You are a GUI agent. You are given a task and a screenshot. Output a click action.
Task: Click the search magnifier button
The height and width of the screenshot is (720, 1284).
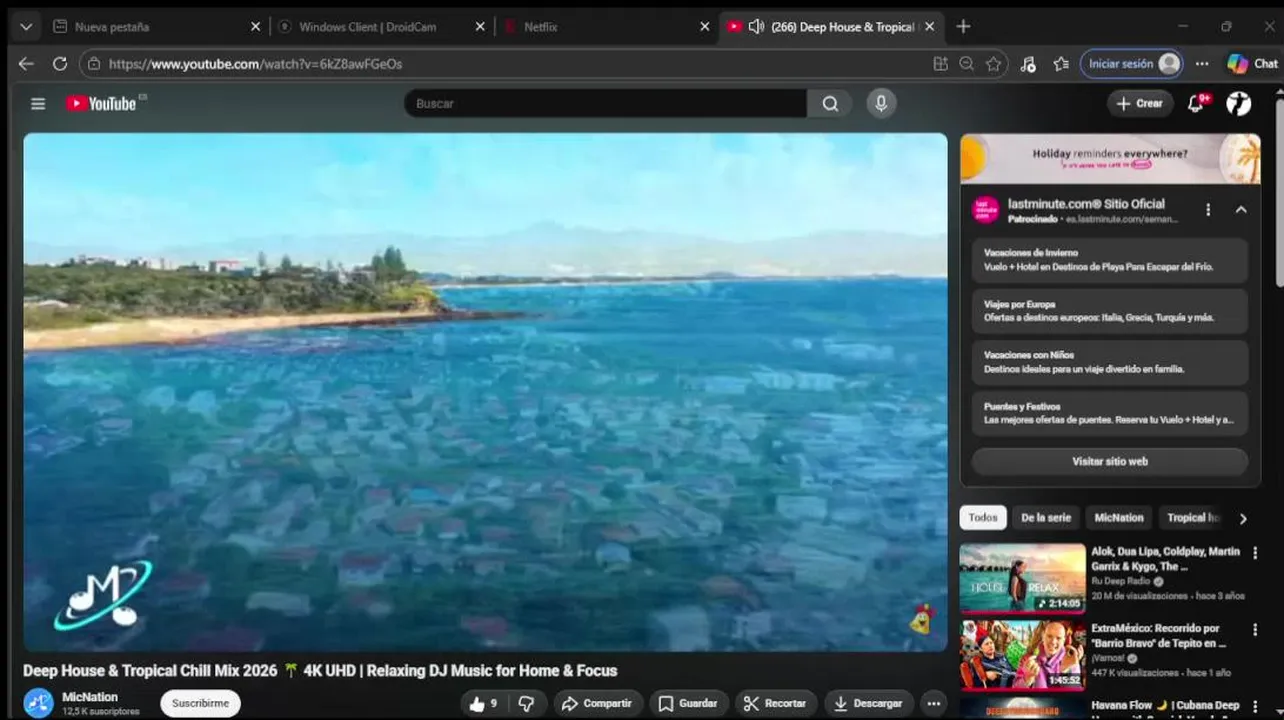(x=830, y=104)
